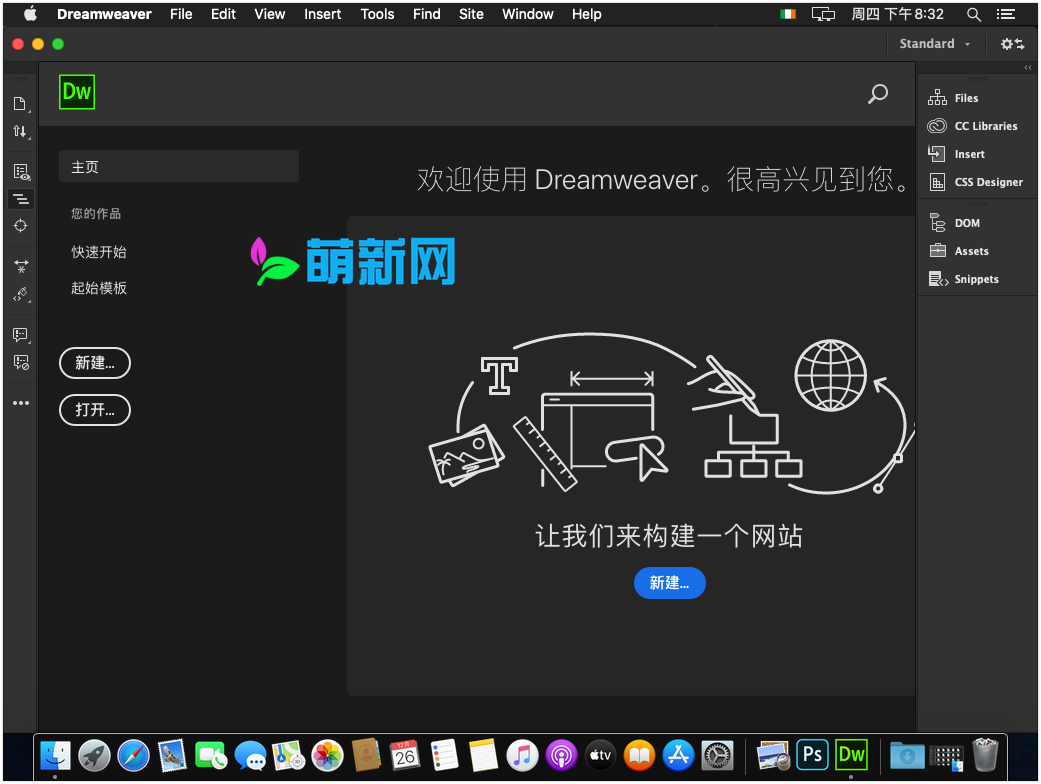Open the CSS Designer panel
The width and height of the screenshot is (1041, 784).
click(987, 182)
